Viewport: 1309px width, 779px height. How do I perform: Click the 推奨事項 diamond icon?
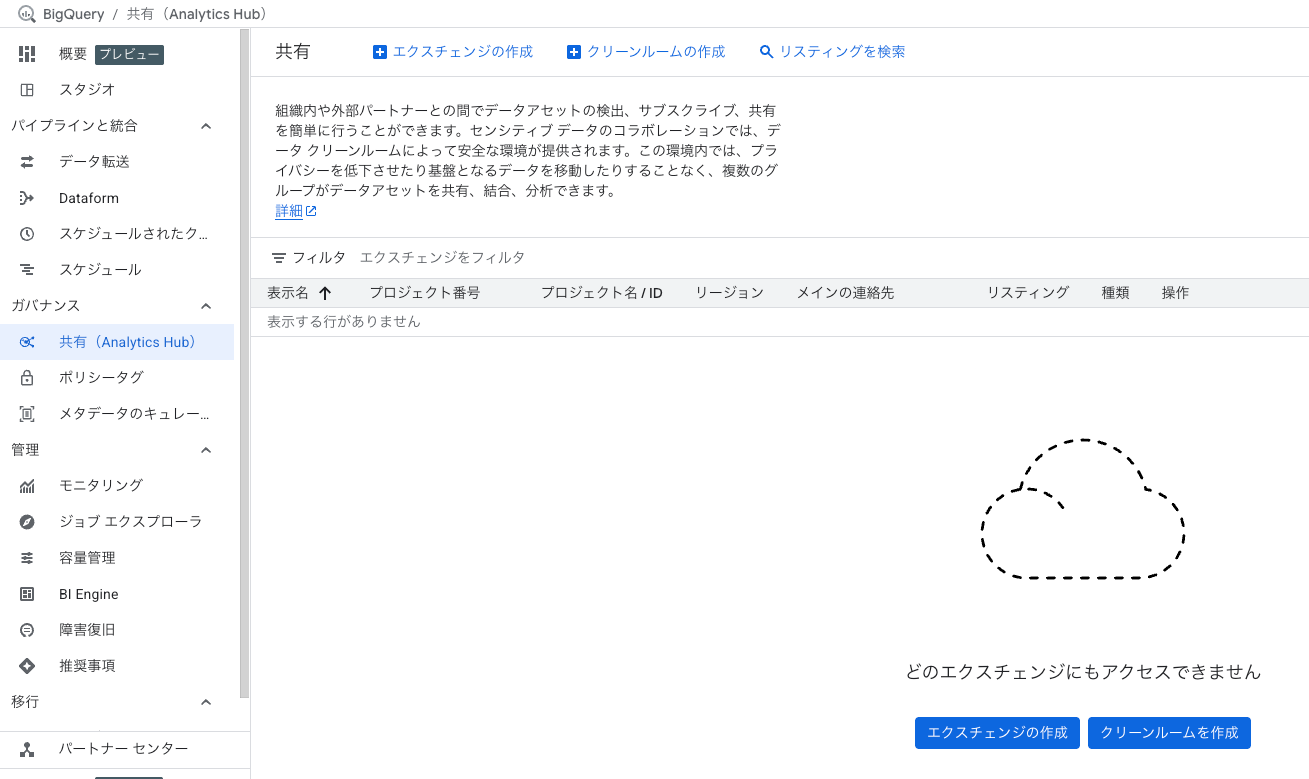click(27, 666)
